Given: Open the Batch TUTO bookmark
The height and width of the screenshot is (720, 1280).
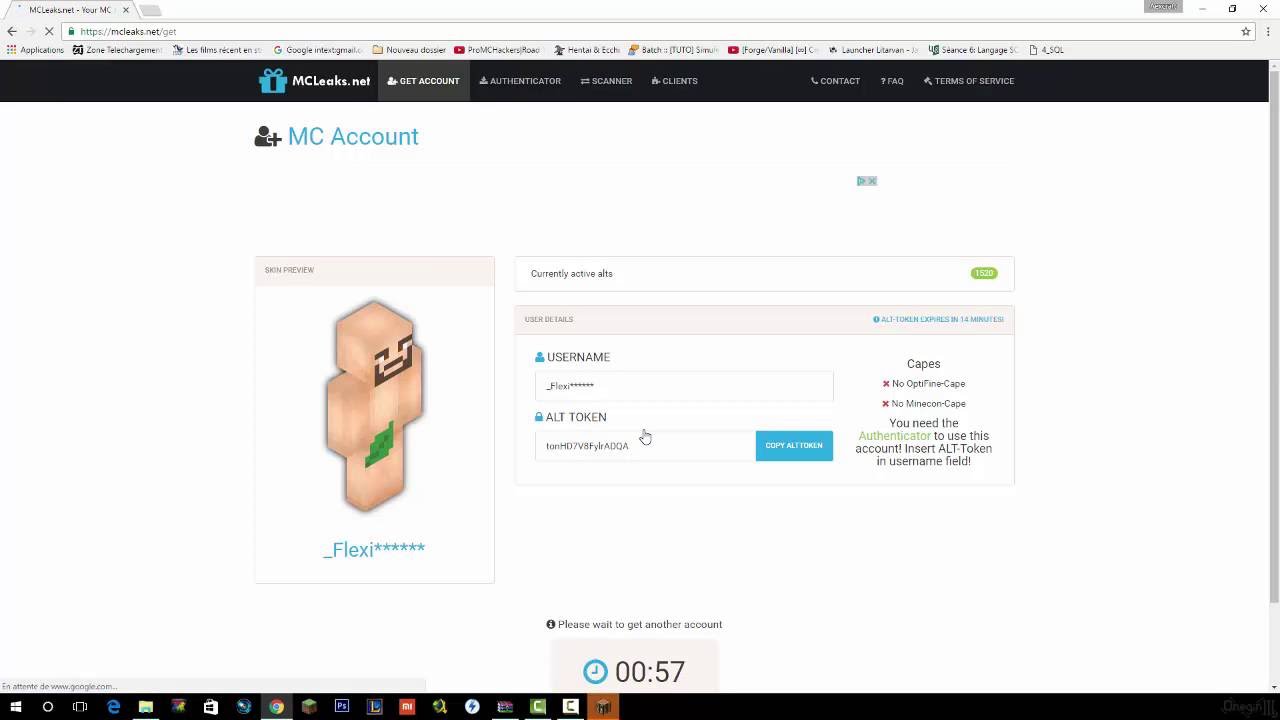Looking at the screenshot, I should 673,50.
